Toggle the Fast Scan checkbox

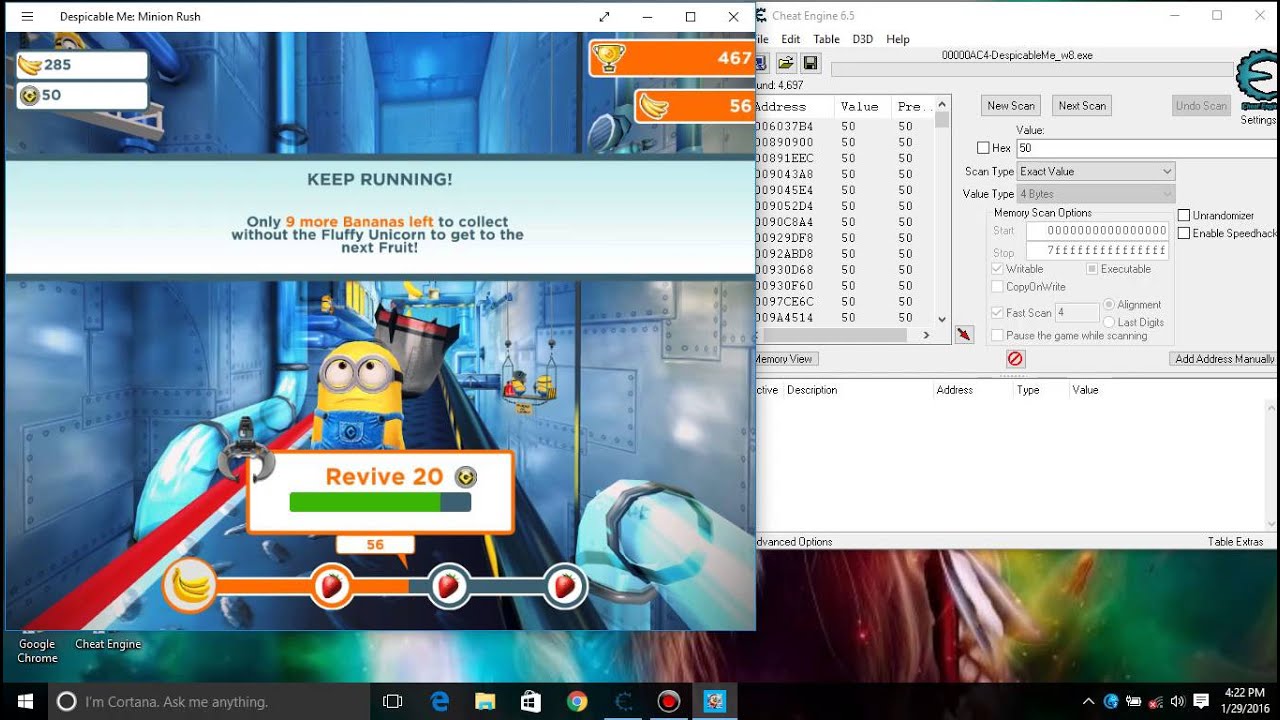[x=997, y=313]
